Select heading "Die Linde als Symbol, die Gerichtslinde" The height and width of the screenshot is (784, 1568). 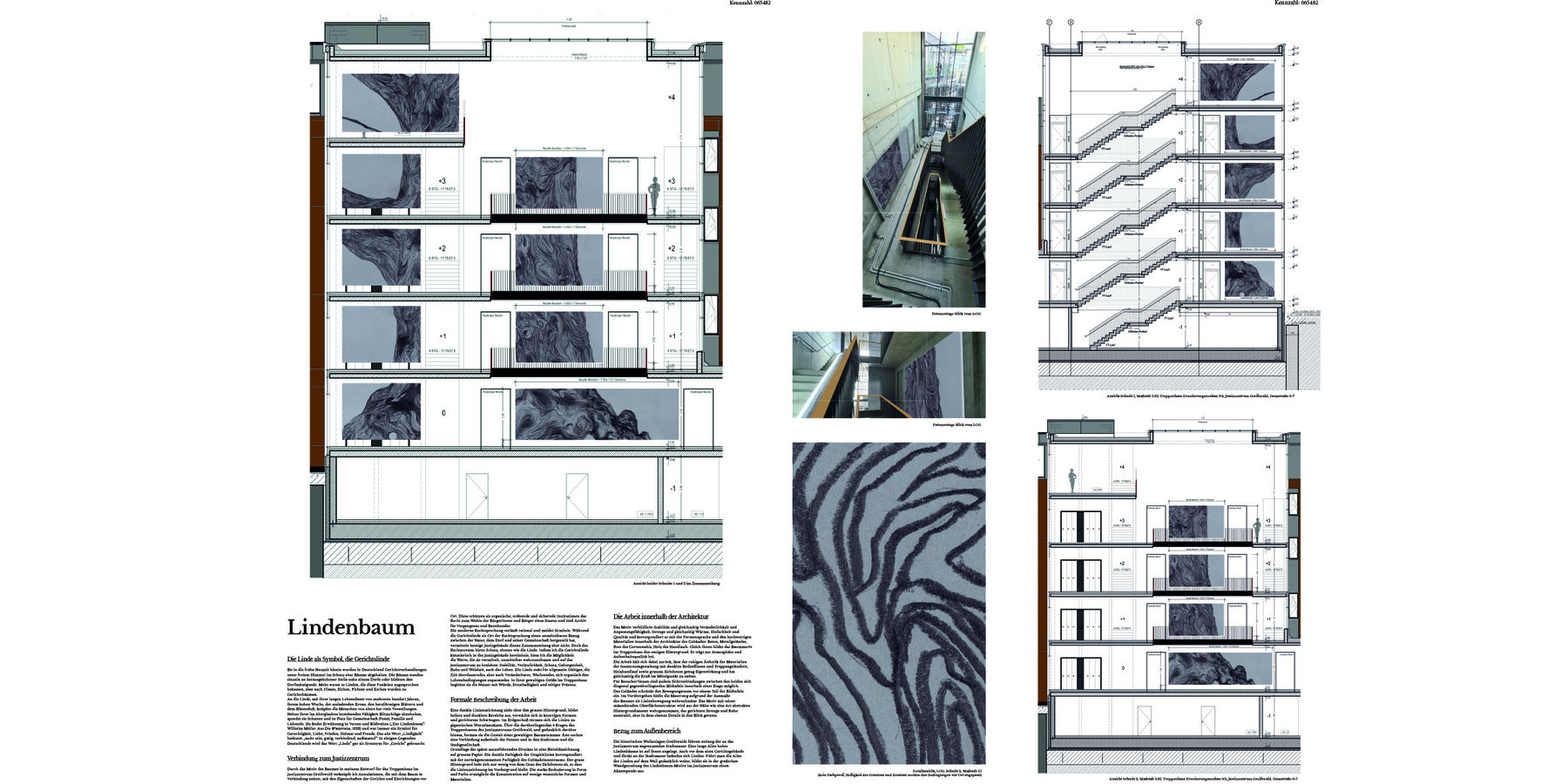pyautogui.click(x=337, y=657)
